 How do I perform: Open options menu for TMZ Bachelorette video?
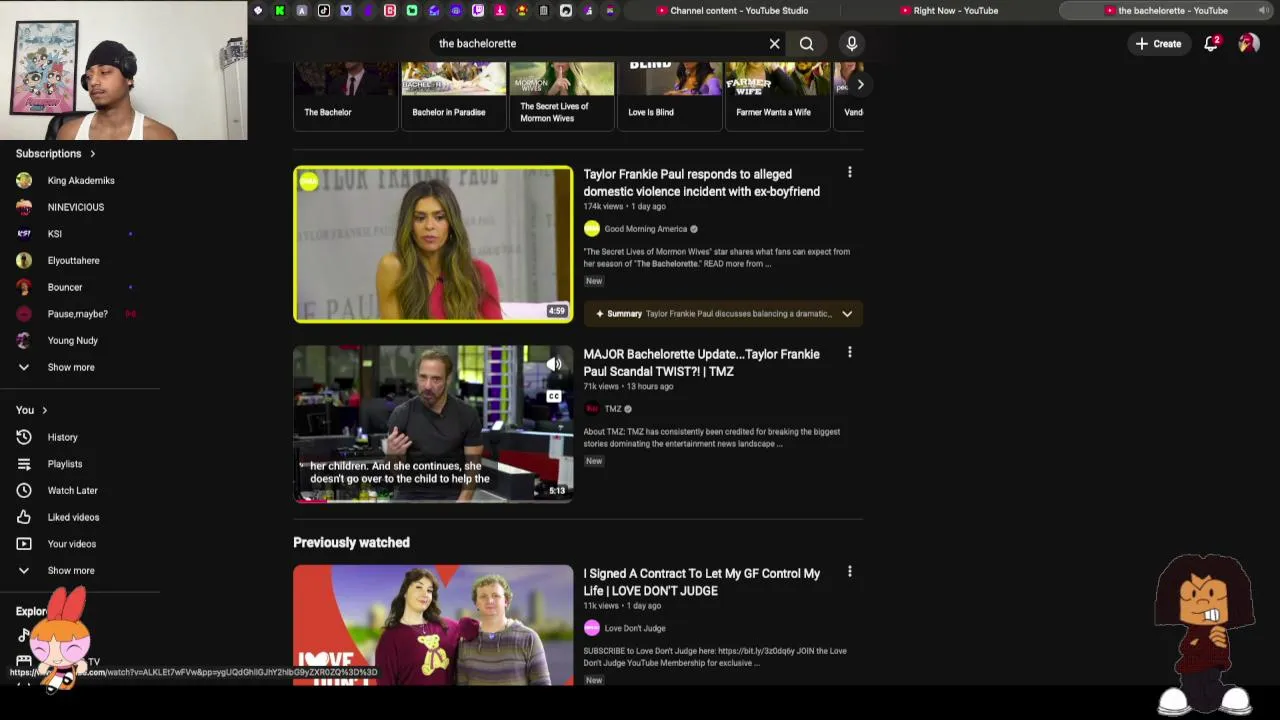tap(850, 353)
